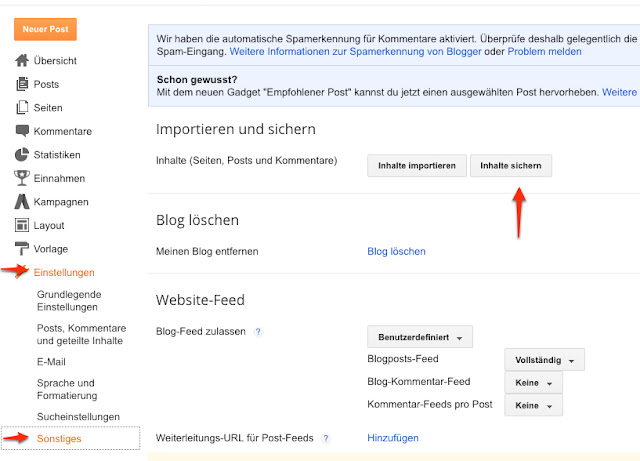
Task: Click the Posts document icon
Action: click(x=22, y=84)
